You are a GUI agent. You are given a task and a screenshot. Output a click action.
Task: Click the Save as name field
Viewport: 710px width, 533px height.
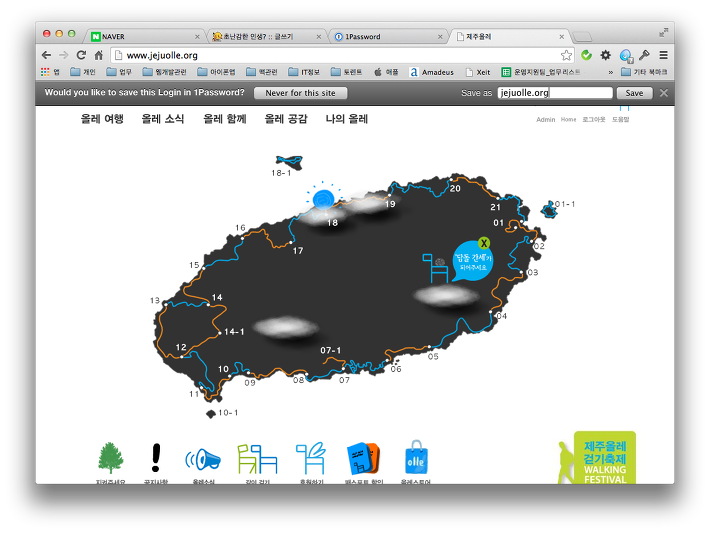(x=555, y=93)
